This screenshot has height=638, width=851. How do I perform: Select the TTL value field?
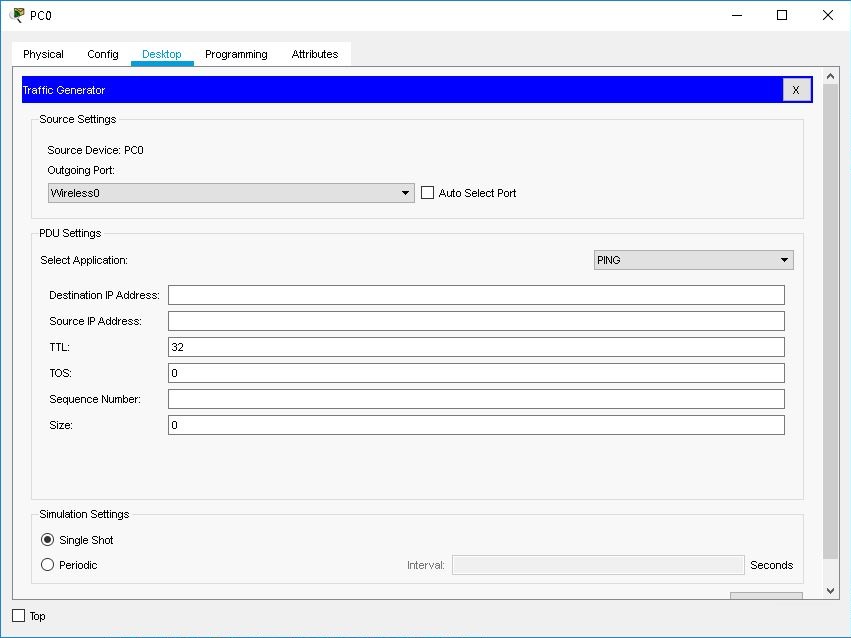[477, 346]
